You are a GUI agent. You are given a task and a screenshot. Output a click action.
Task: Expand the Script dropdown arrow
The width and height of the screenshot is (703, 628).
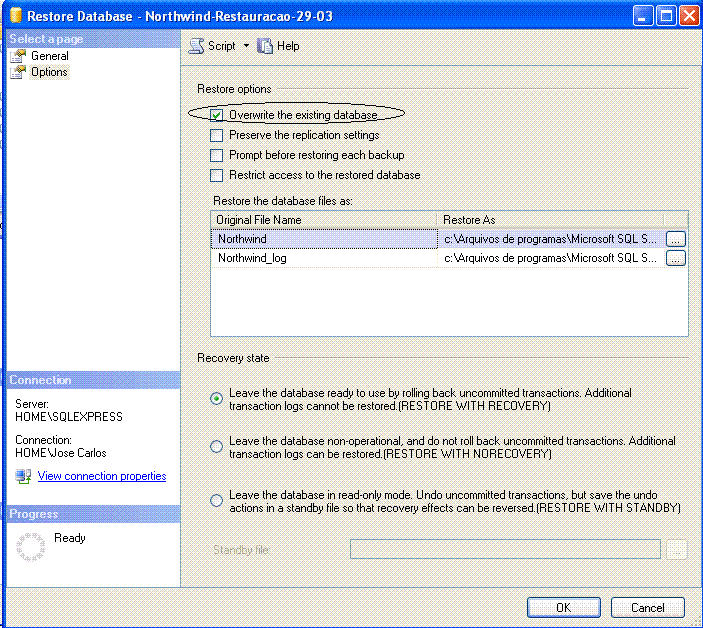[246, 46]
